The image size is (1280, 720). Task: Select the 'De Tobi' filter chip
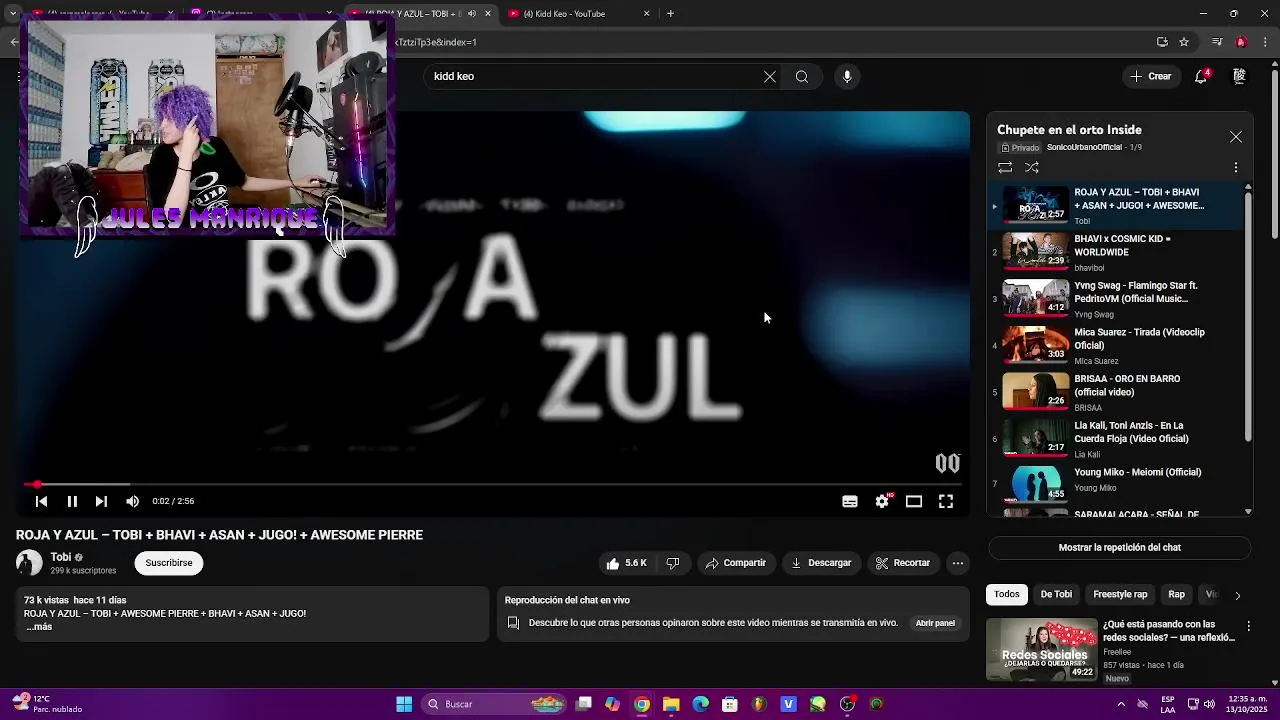pos(1056,594)
